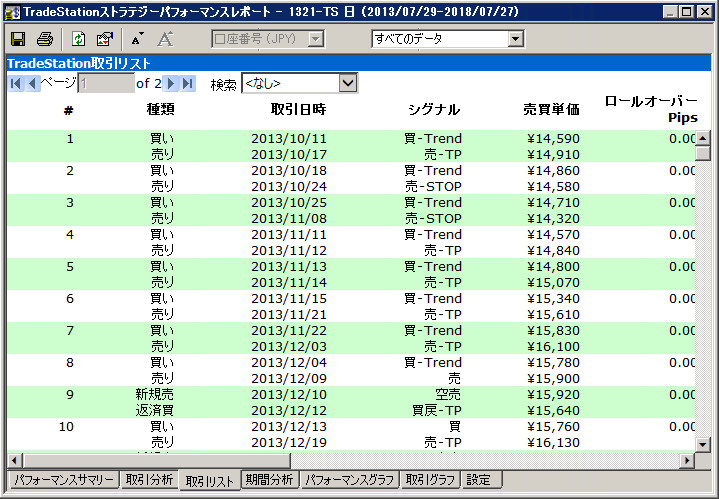Go to next page arrow
Viewport: 719px width, 499px height.
pyautogui.click(x=171, y=83)
